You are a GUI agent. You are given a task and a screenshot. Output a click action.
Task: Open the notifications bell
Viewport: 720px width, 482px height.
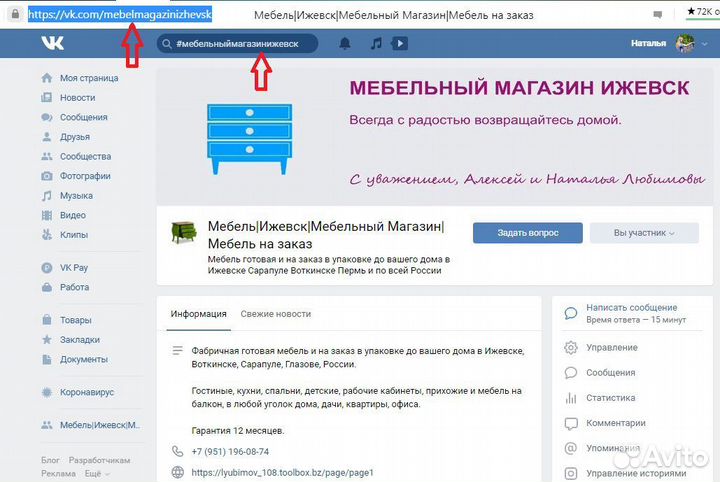click(345, 44)
